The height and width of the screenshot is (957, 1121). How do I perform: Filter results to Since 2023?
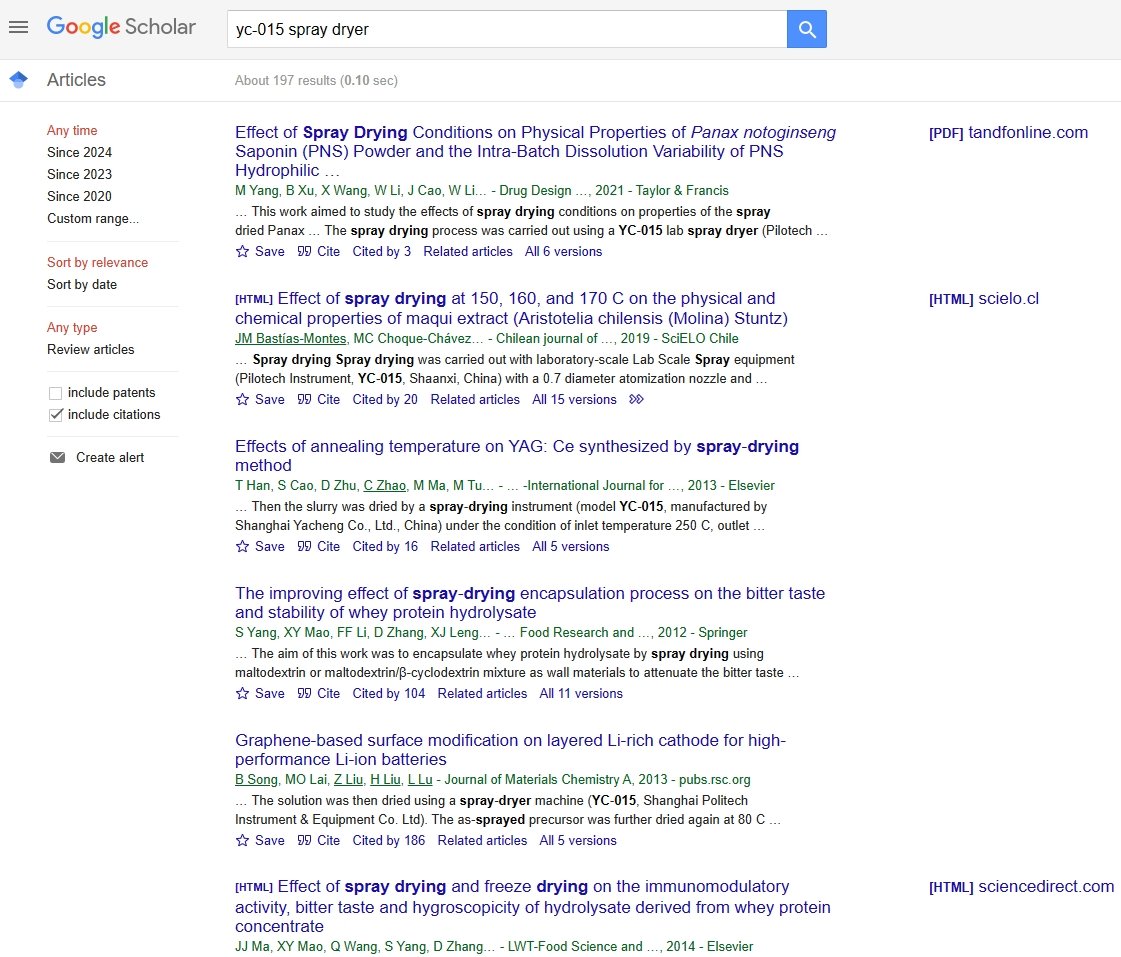tap(79, 175)
